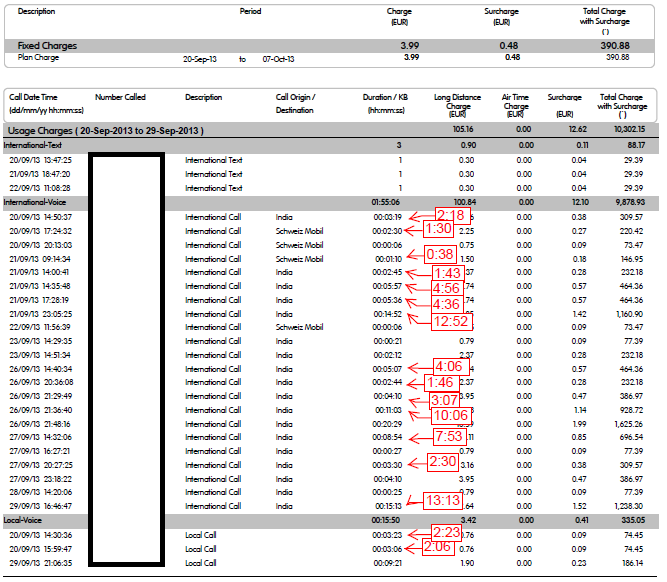This screenshot has height=582, width=667.
Task: Click the call dated "21/09/13 09:14:34"
Action: [x=40, y=259]
